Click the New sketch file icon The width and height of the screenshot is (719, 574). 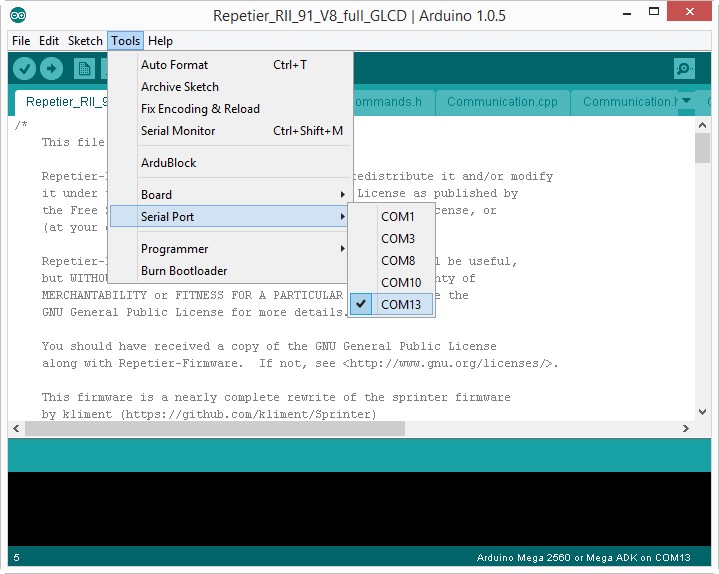[x=84, y=68]
